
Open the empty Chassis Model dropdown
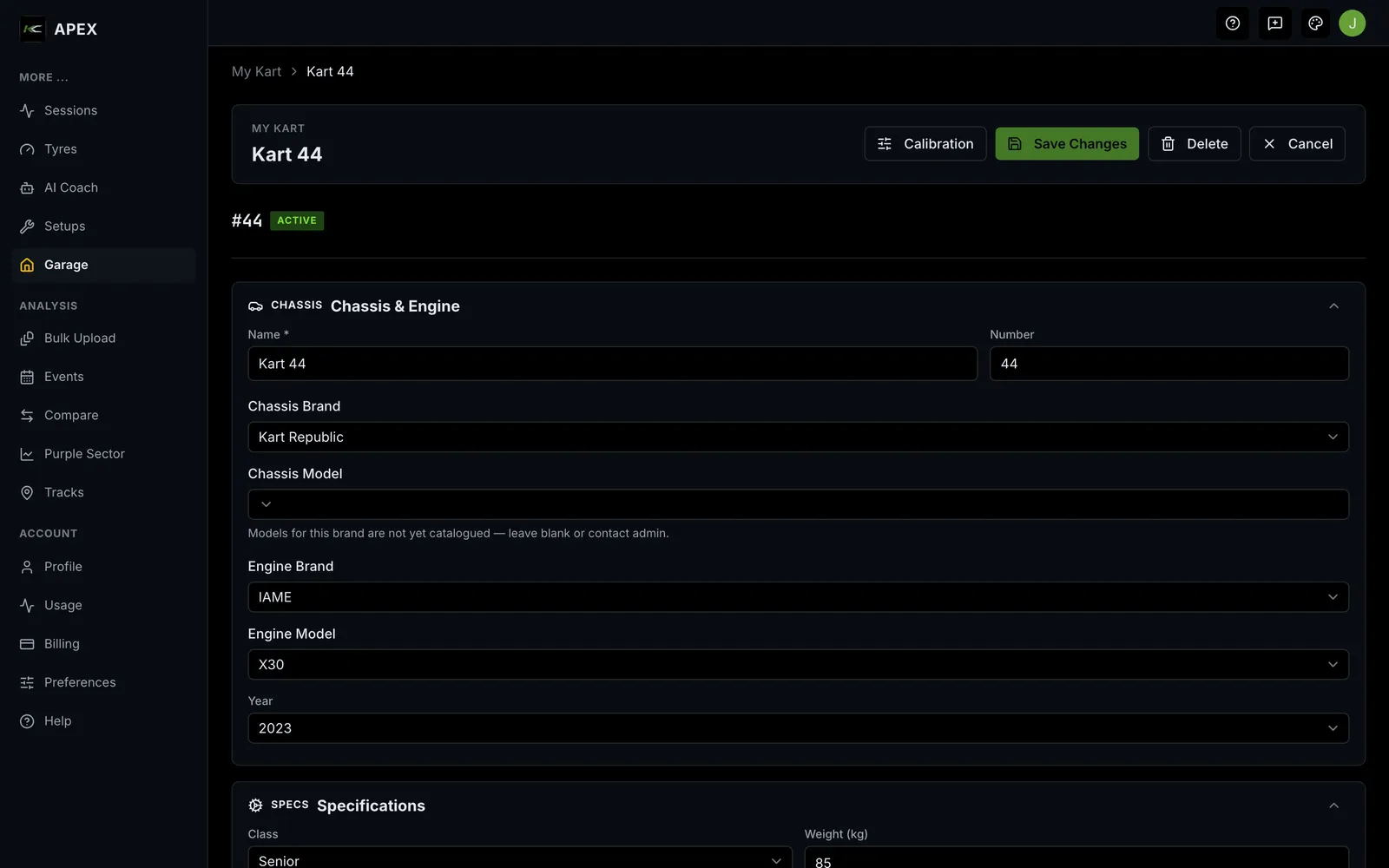coord(798,504)
